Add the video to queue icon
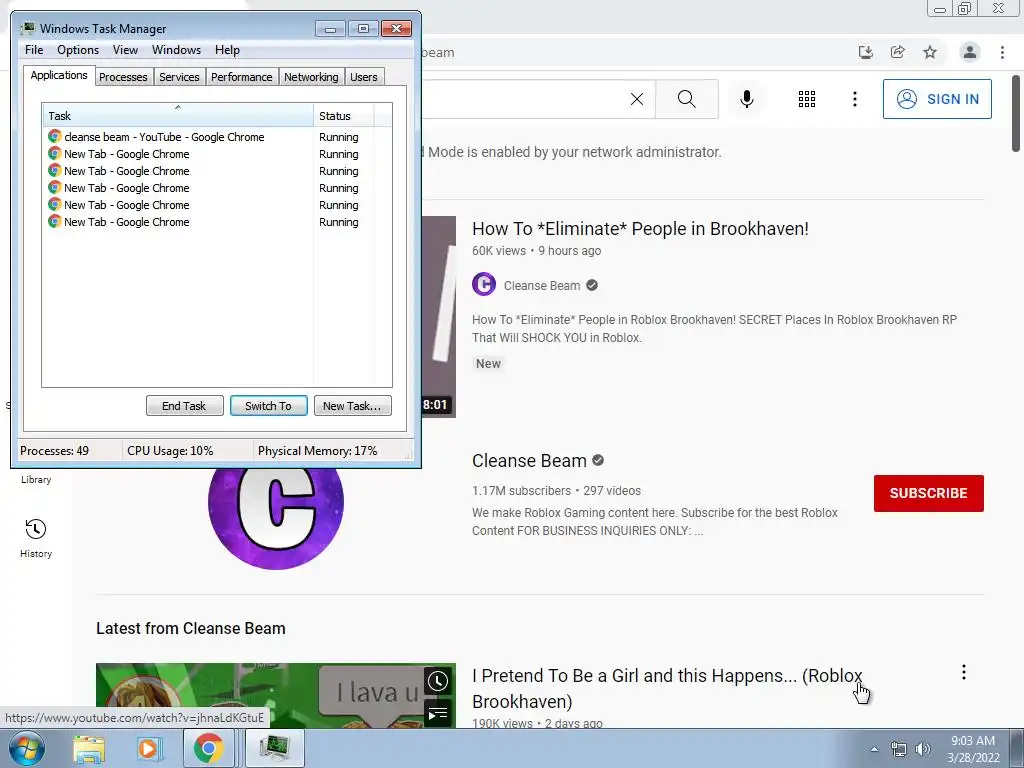This screenshot has height=768, width=1024. tap(438, 714)
